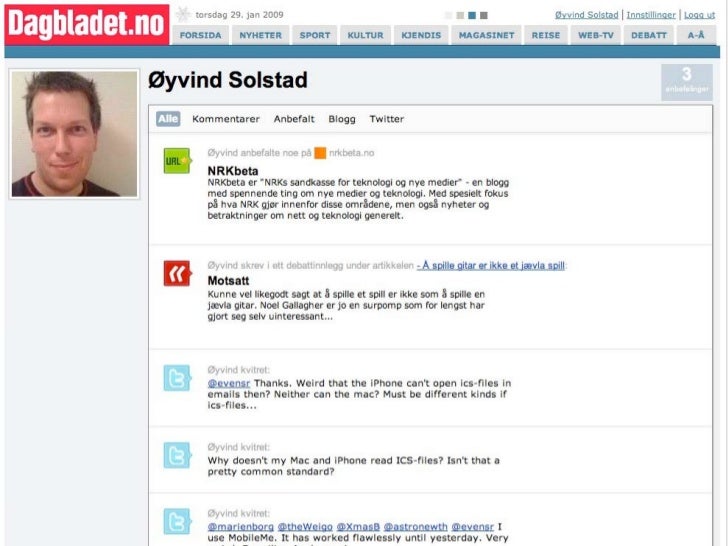Open the MAGASINET section

(487, 35)
